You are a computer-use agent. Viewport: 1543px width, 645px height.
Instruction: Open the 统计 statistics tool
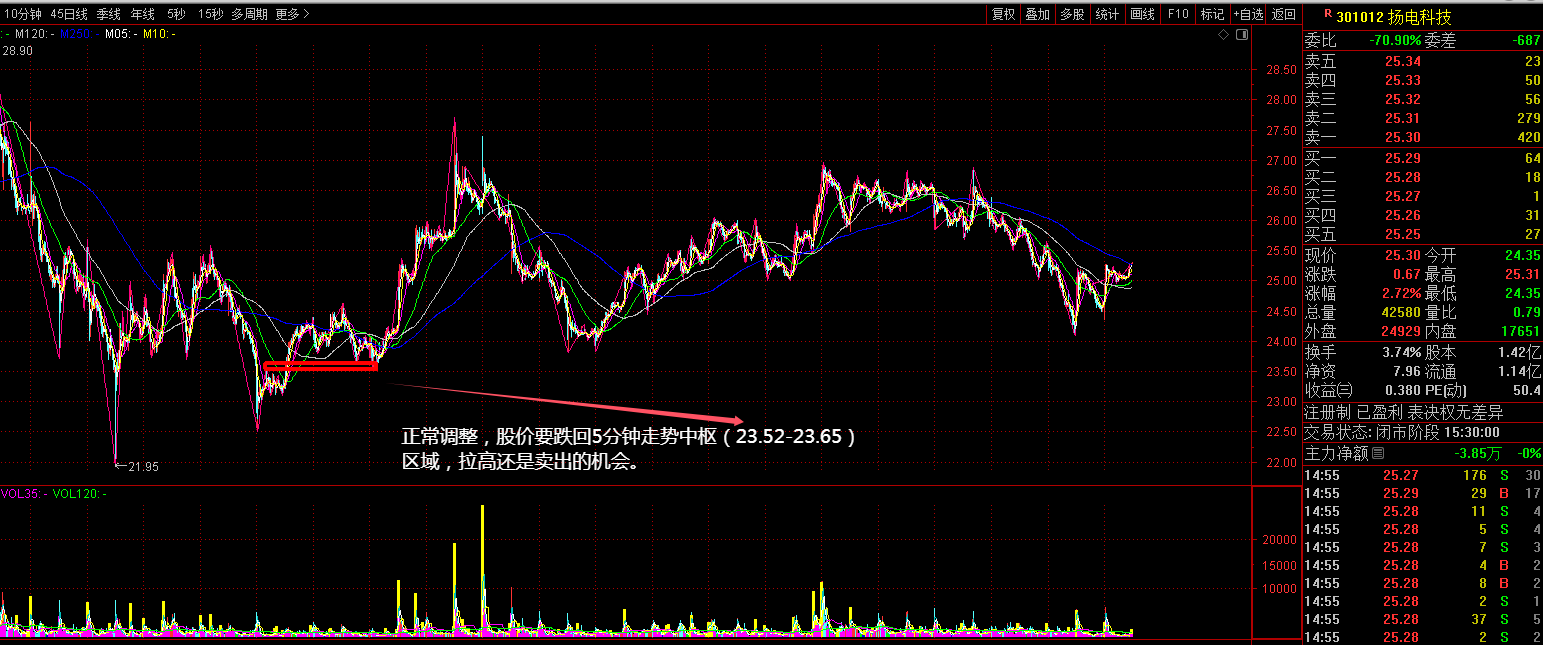(1107, 14)
